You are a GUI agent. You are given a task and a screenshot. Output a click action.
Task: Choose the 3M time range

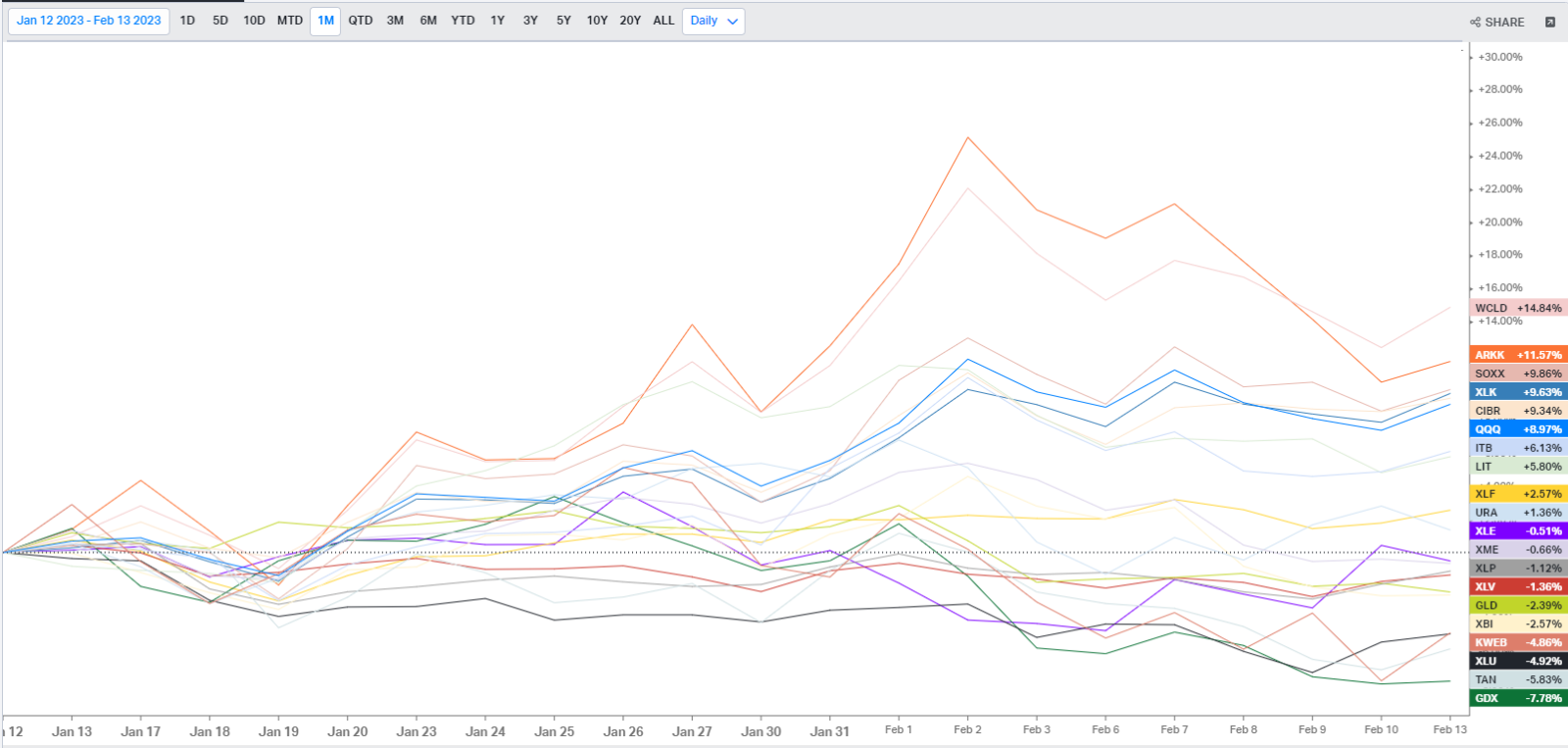pos(395,21)
